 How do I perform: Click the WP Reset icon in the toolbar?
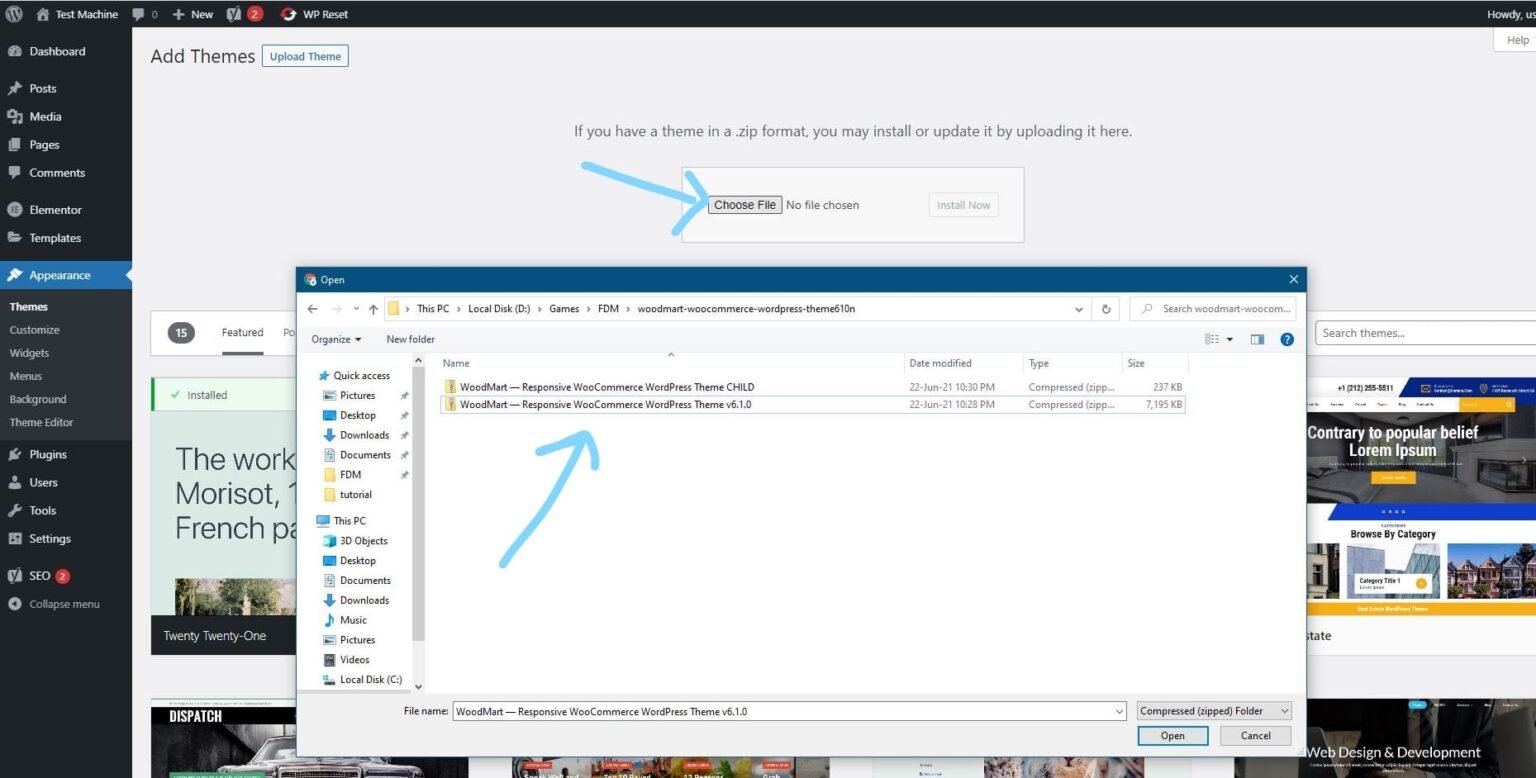click(x=287, y=14)
